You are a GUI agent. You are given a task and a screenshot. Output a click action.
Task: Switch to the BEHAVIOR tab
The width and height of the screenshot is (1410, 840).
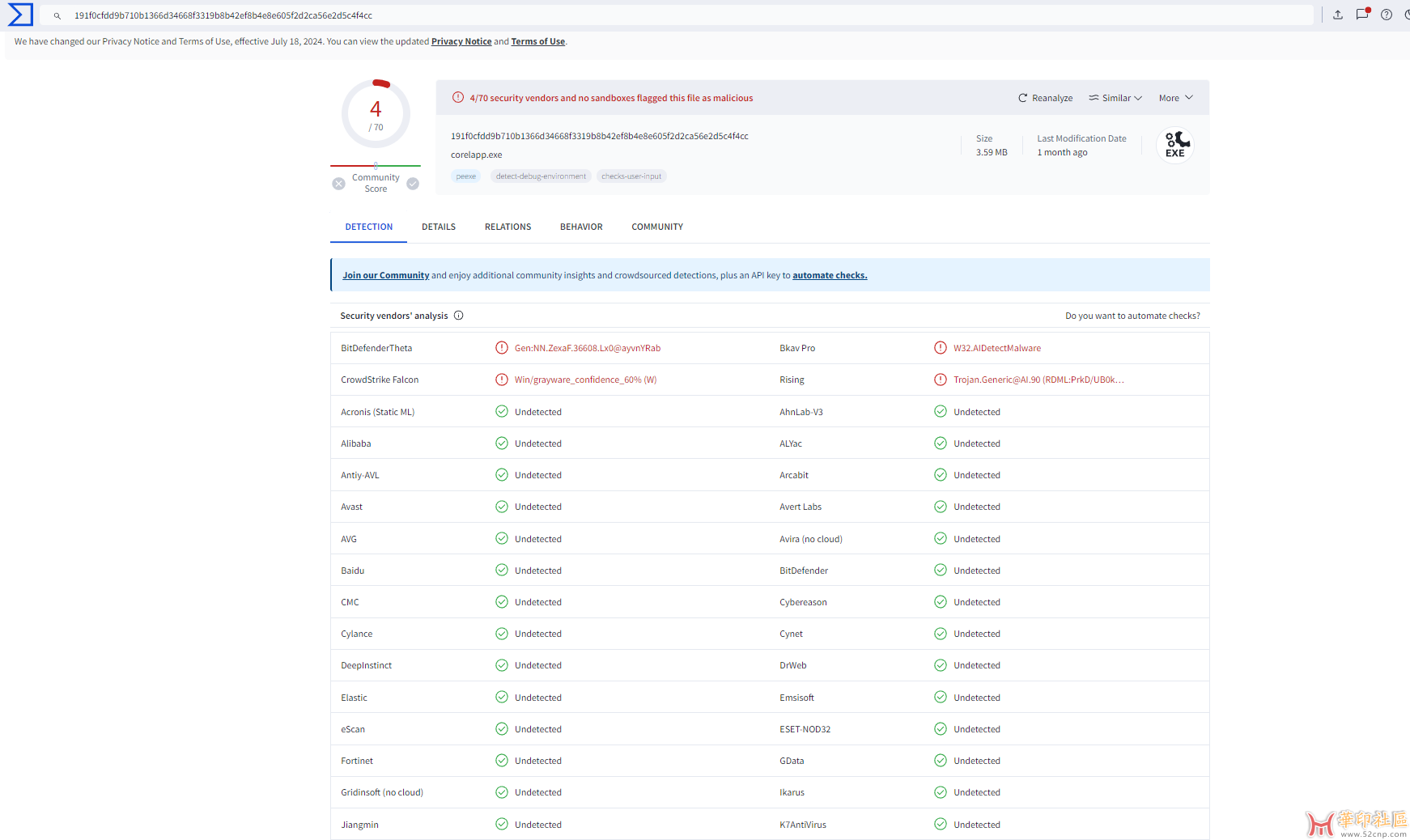click(581, 227)
